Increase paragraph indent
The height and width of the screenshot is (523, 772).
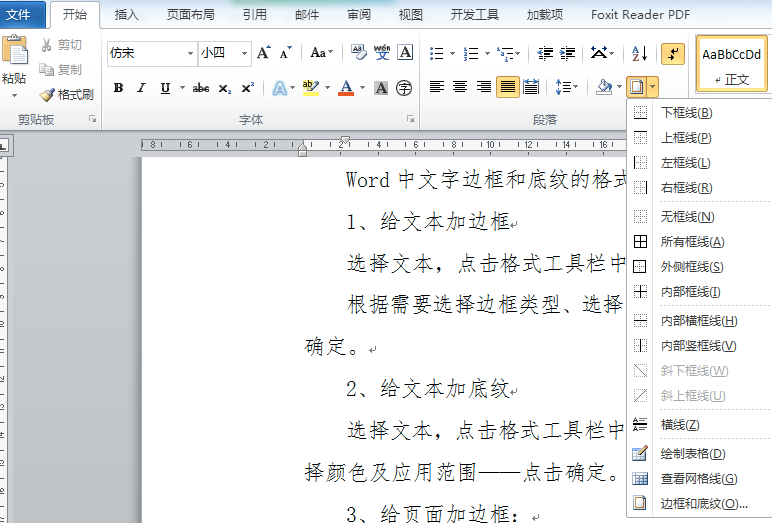pos(567,53)
